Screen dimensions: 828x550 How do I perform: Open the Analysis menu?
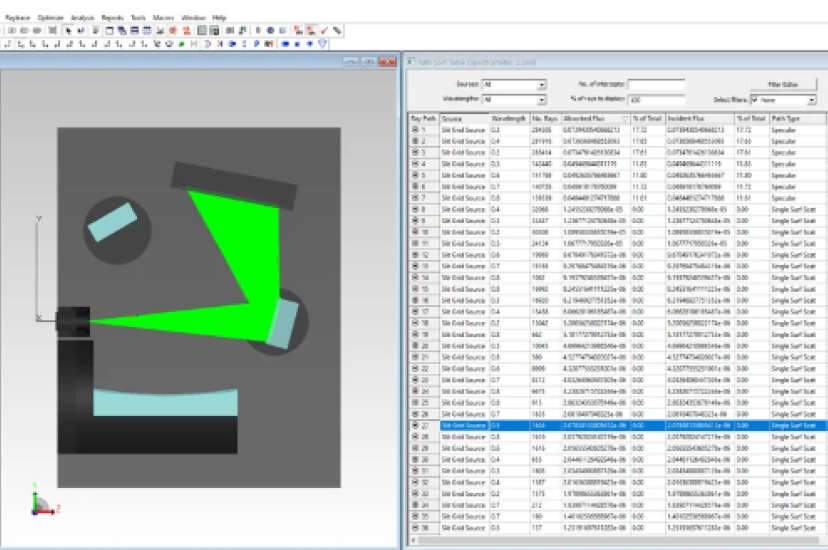[82, 17]
